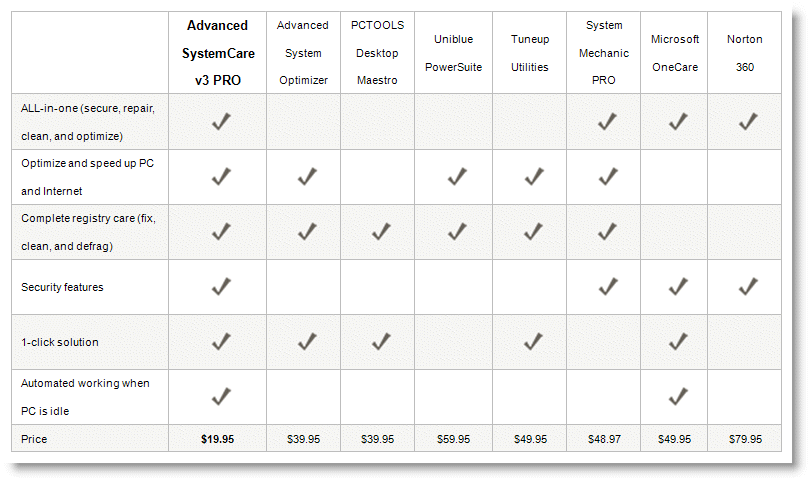
Task: Click the $19.95 price cell
Action: pyautogui.click(x=217, y=439)
